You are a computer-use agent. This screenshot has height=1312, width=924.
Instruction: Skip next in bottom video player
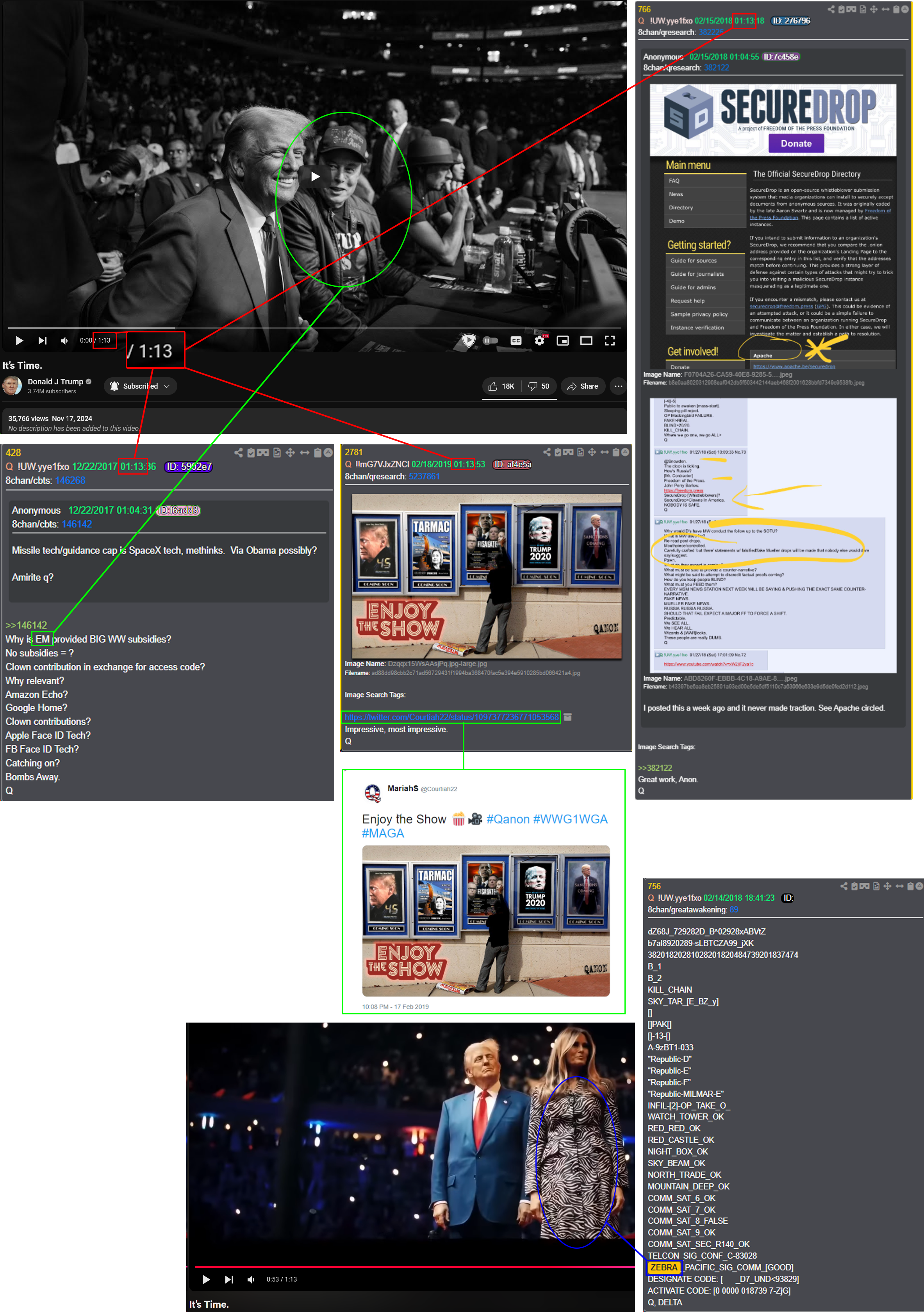coord(229,1280)
